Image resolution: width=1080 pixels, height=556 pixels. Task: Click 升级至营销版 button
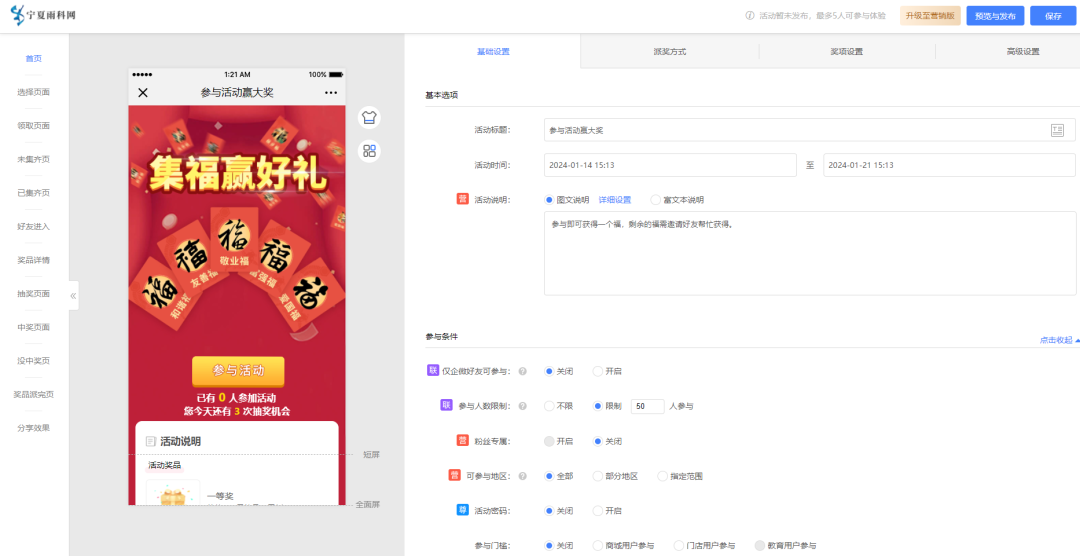930,16
